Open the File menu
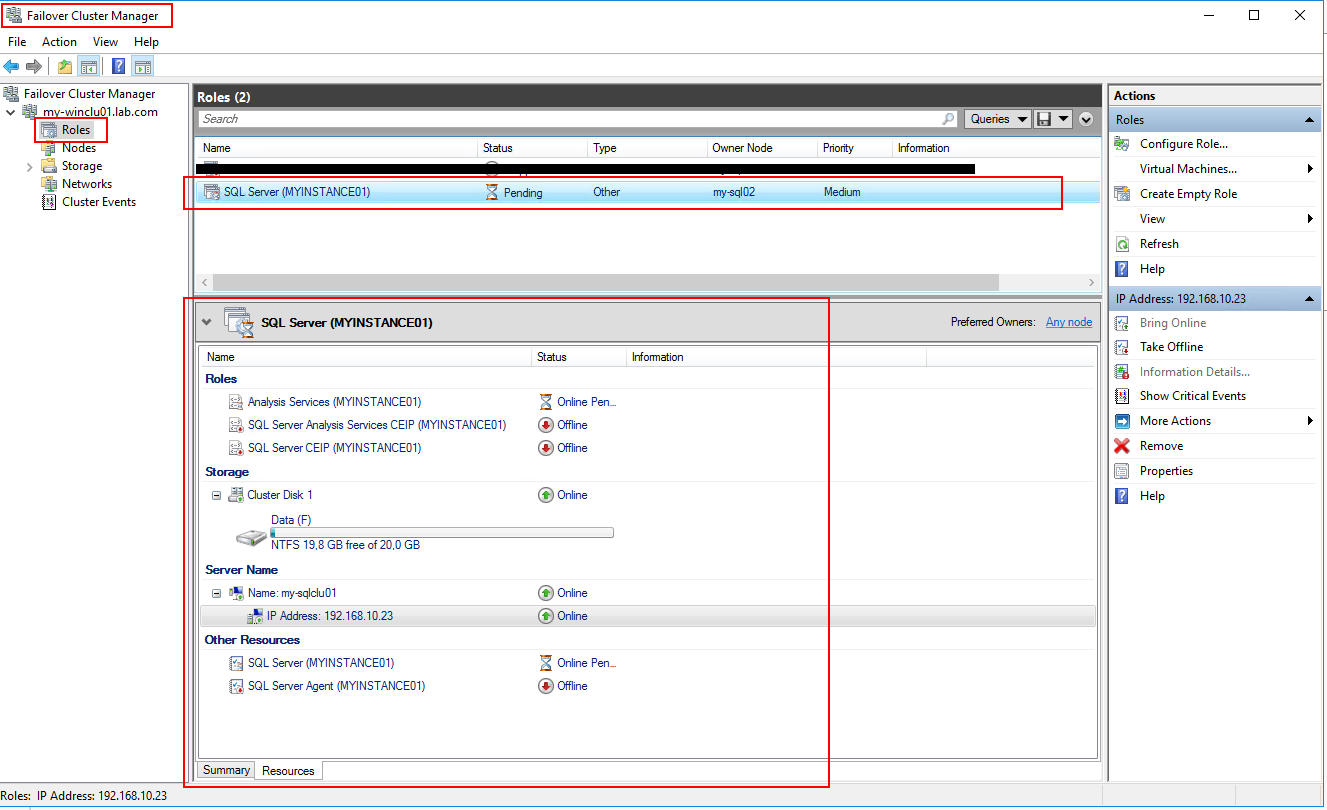The height and width of the screenshot is (810, 1327). tap(17, 42)
